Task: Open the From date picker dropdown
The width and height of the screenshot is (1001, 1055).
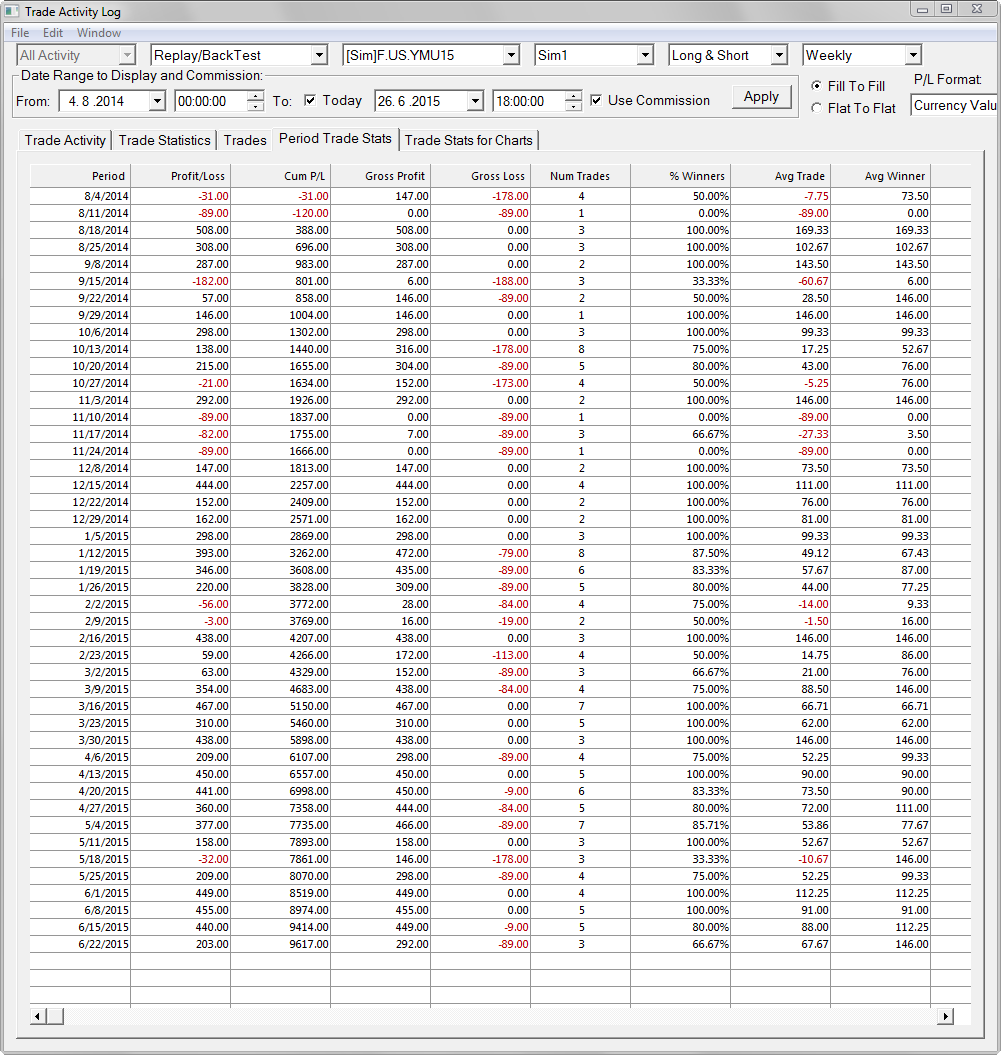Action: click(x=157, y=101)
